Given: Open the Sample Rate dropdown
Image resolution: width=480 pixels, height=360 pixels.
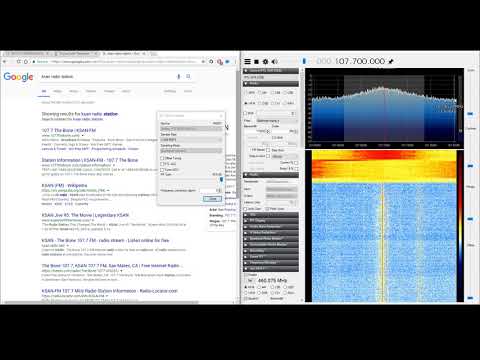Looking at the screenshot, I should click(191, 140).
